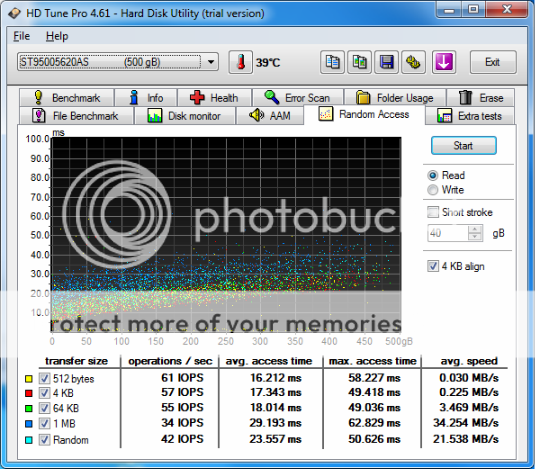Open the Help menu
The width and height of the screenshot is (535, 469).
point(57,36)
